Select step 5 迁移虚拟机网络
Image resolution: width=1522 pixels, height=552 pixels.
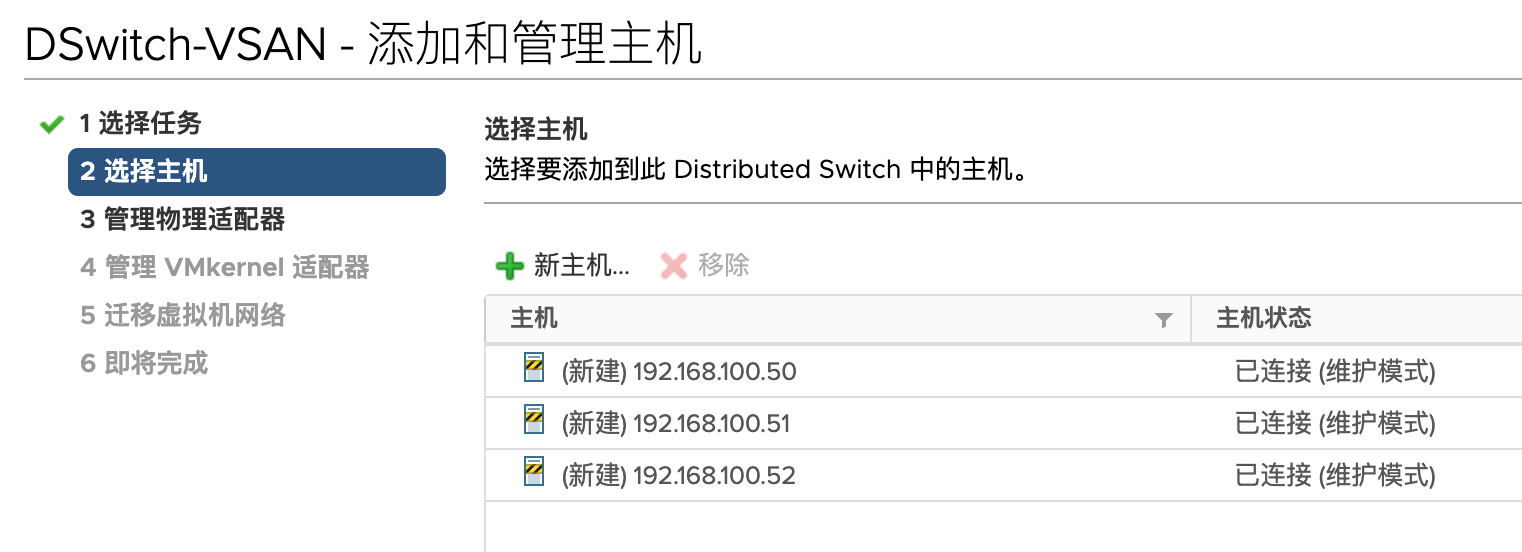[x=183, y=315]
